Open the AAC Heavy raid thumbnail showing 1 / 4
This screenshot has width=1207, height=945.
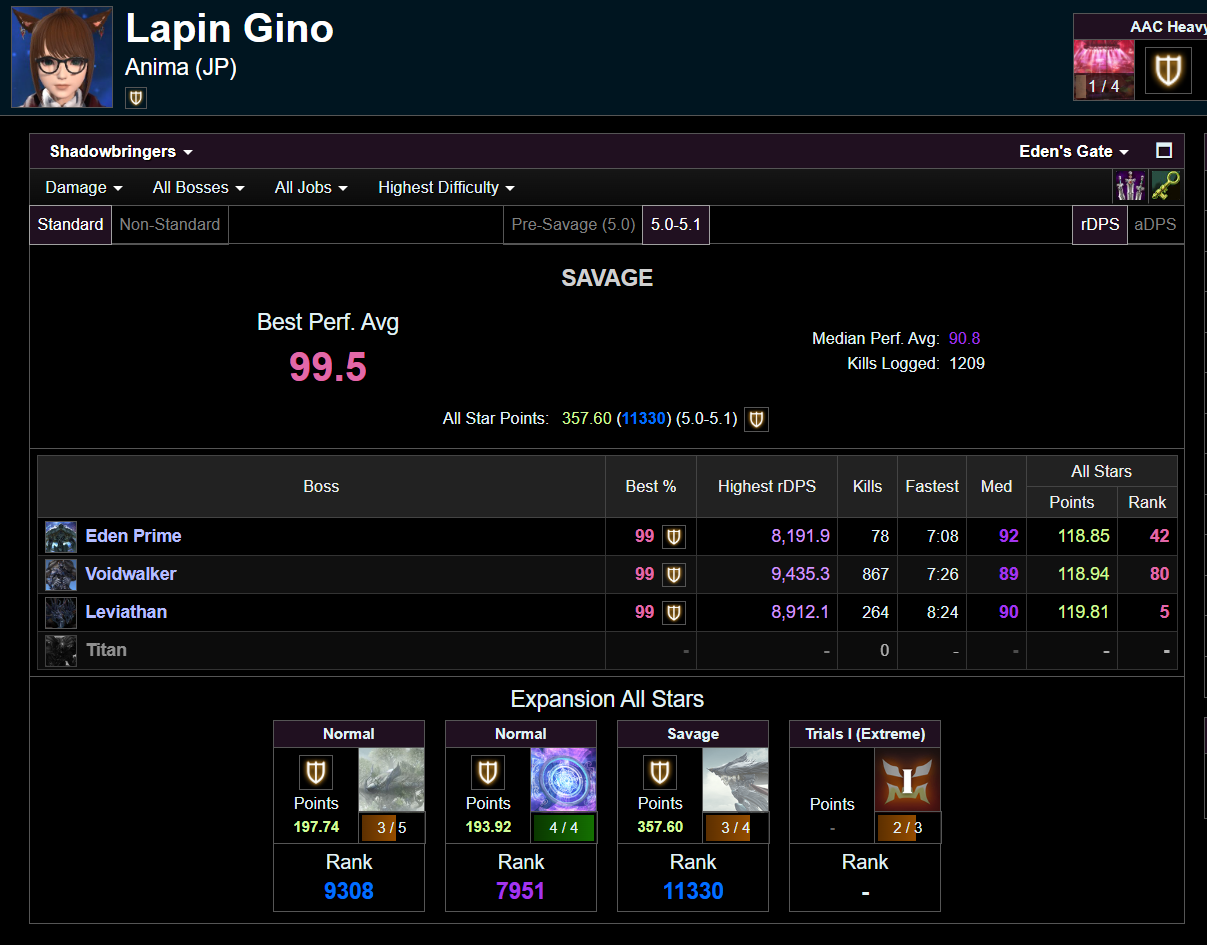(1104, 70)
